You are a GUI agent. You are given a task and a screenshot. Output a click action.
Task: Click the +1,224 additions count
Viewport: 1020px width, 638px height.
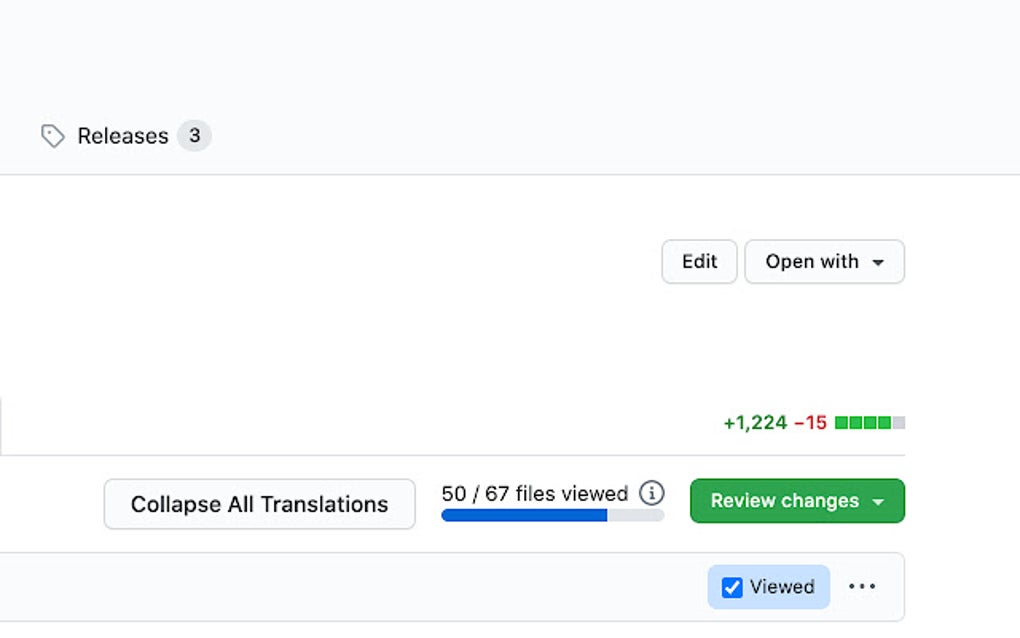tap(753, 422)
